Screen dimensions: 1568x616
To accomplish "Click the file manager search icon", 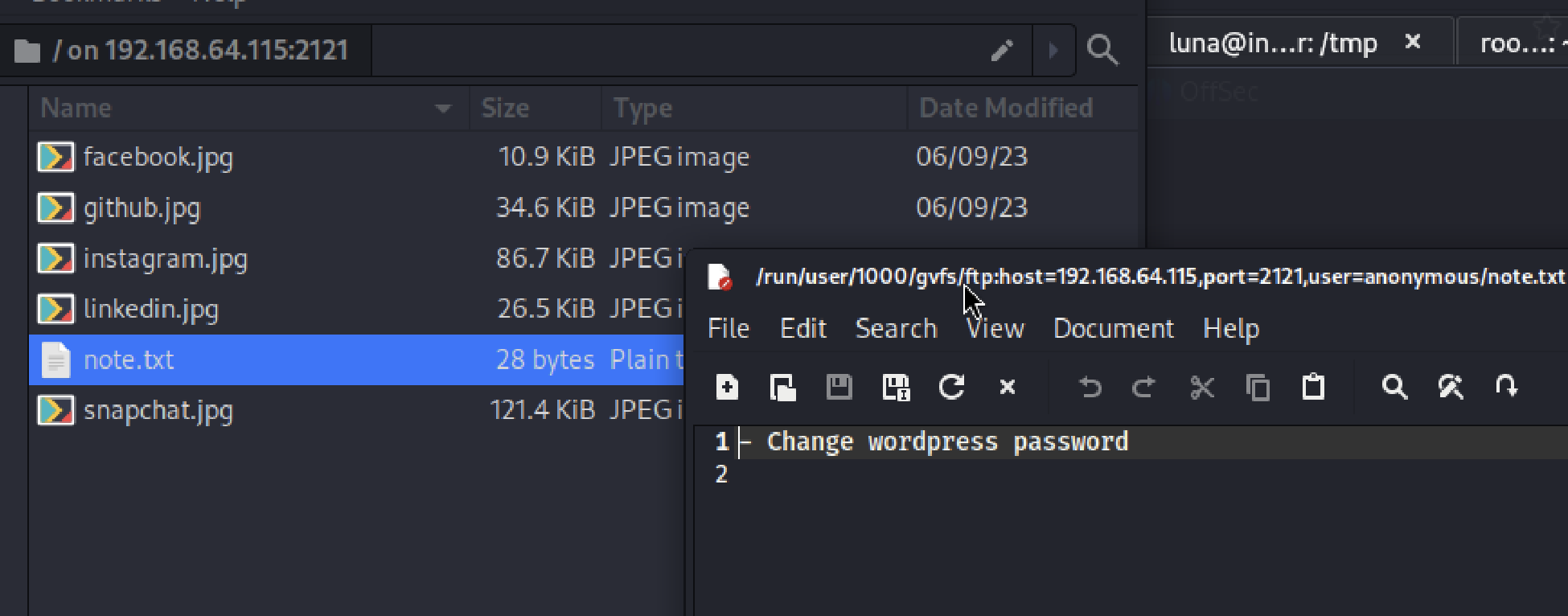I will (1102, 50).
